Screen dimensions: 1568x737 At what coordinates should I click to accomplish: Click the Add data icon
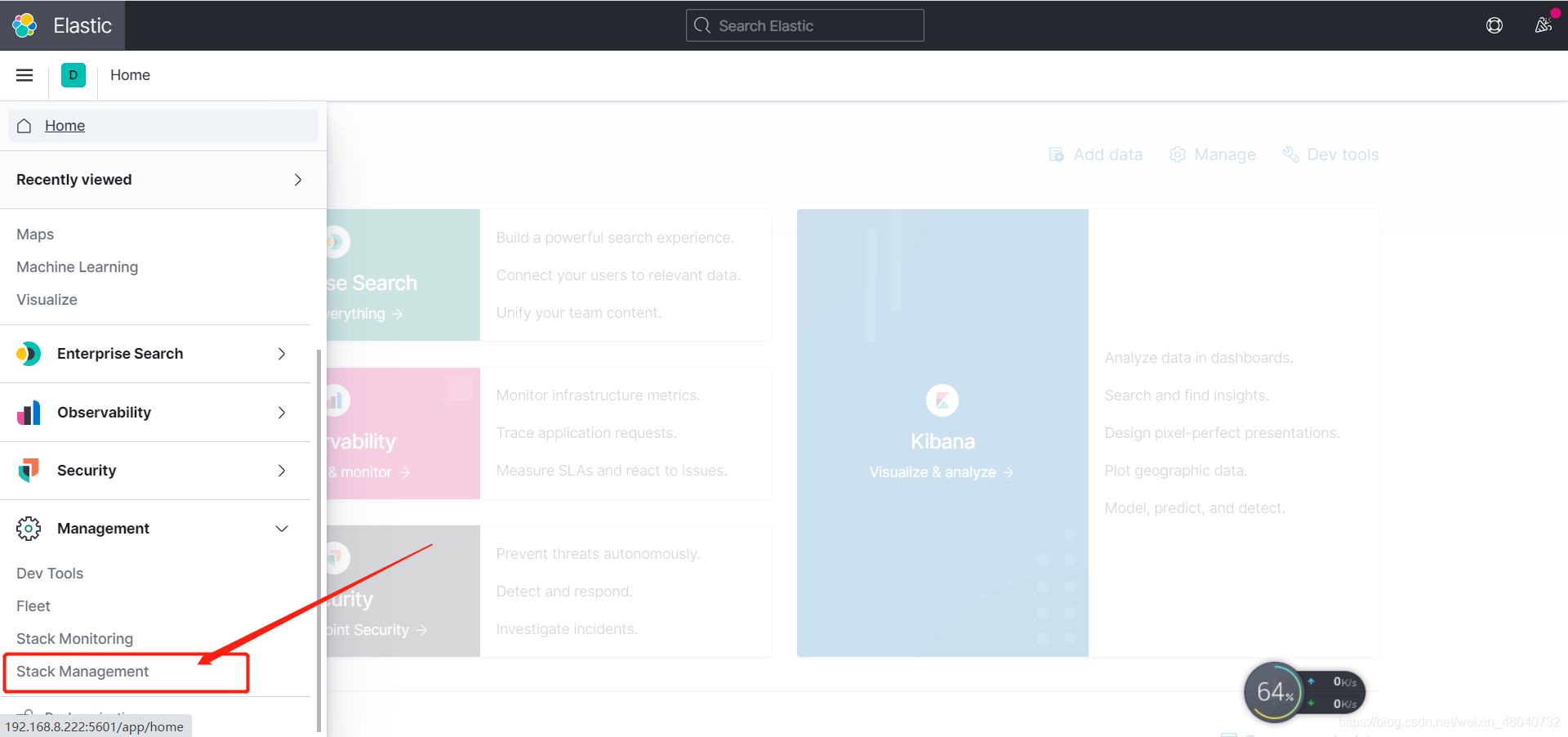1056,154
